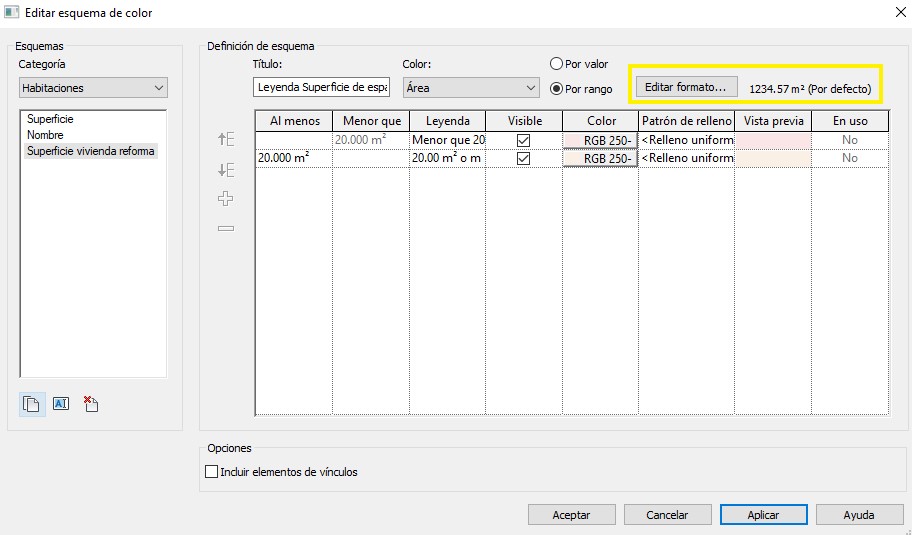
Task: Click first row RGB color swatch
Action: [x=600, y=141]
